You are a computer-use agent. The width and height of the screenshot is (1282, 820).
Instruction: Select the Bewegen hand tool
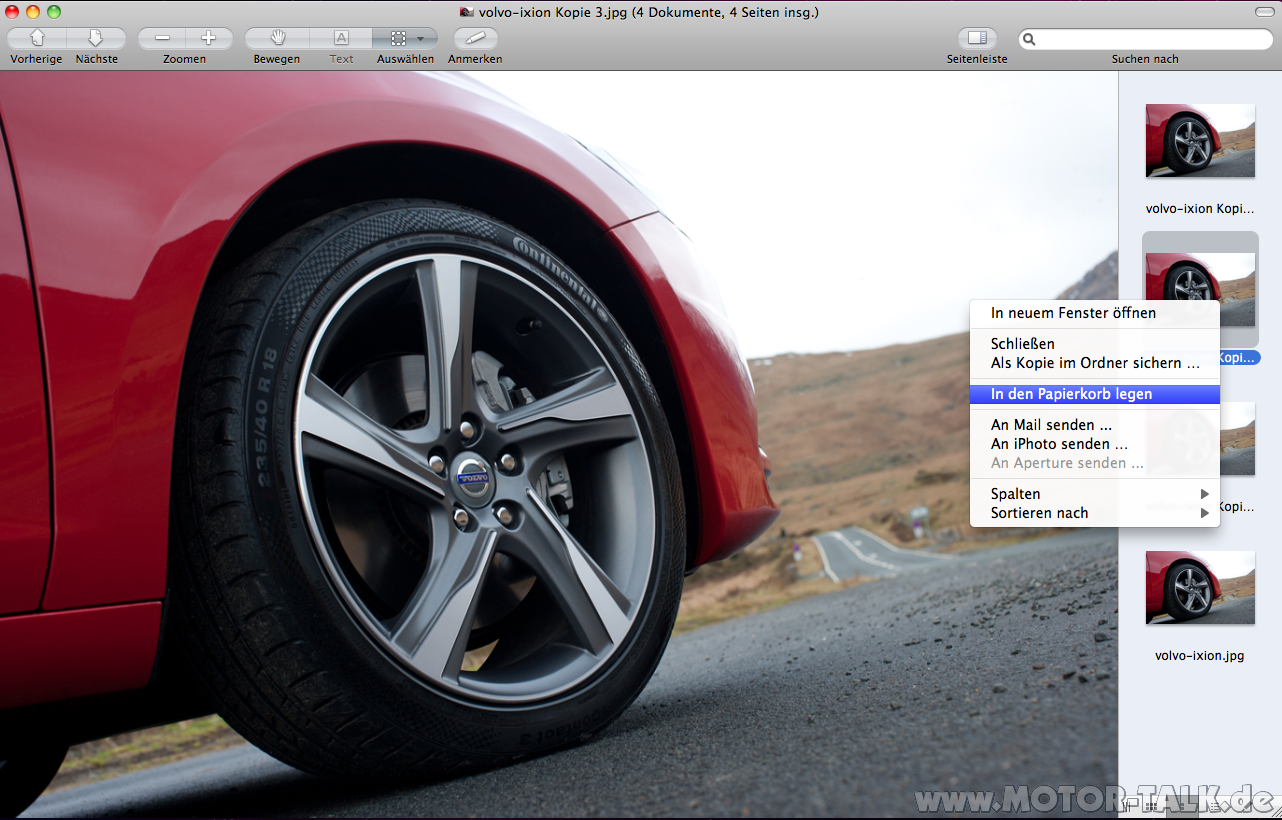[278, 38]
